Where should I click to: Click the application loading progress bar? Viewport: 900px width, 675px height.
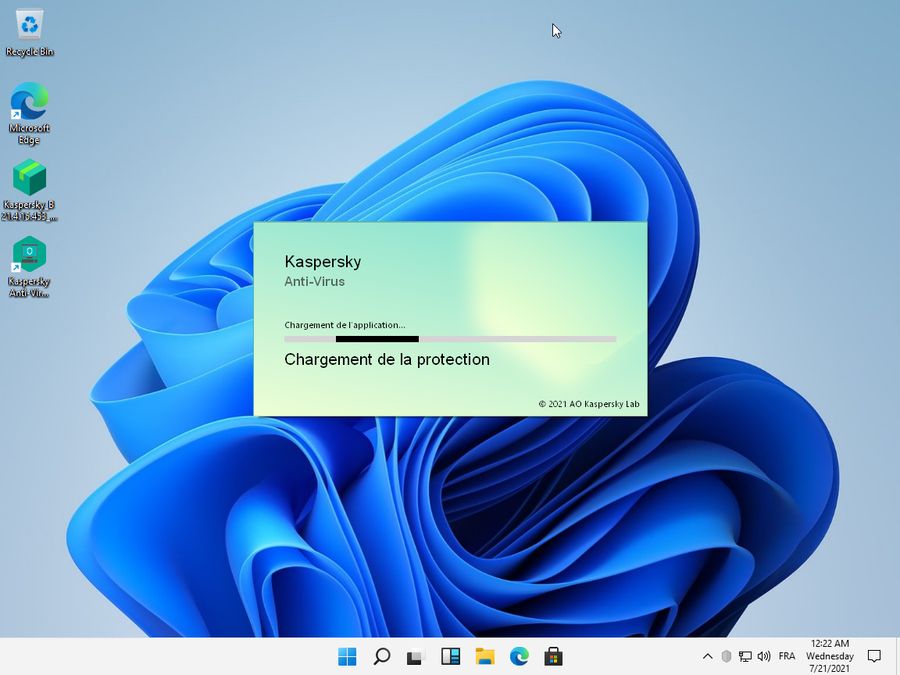coord(449,339)
